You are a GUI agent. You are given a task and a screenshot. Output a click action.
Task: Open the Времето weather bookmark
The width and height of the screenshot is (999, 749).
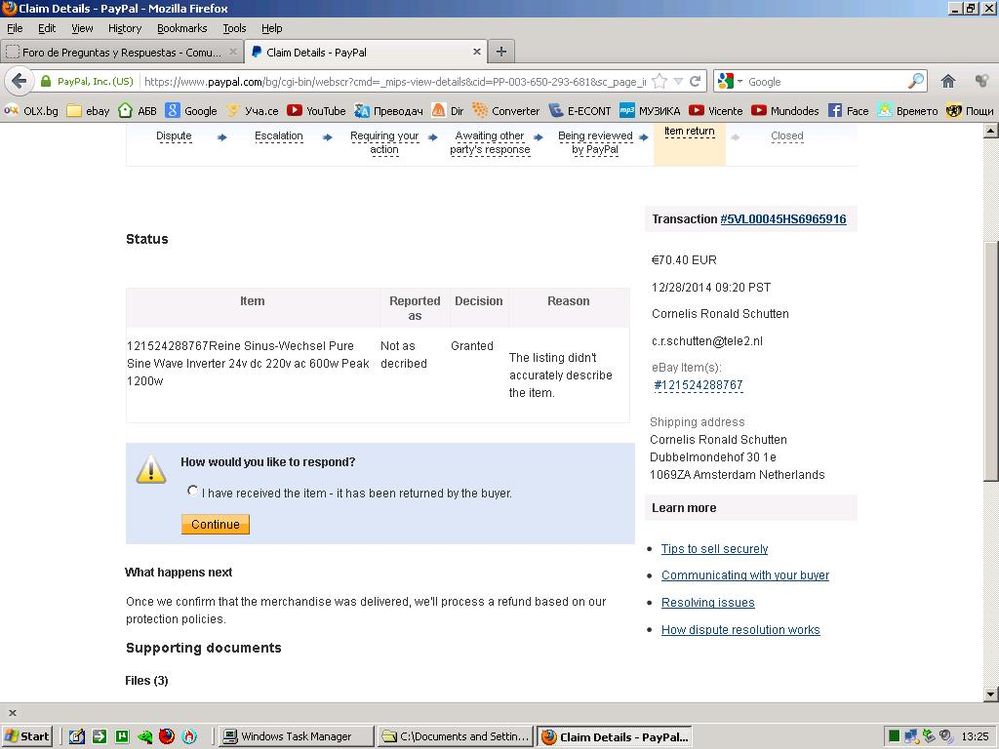(907, 111)
